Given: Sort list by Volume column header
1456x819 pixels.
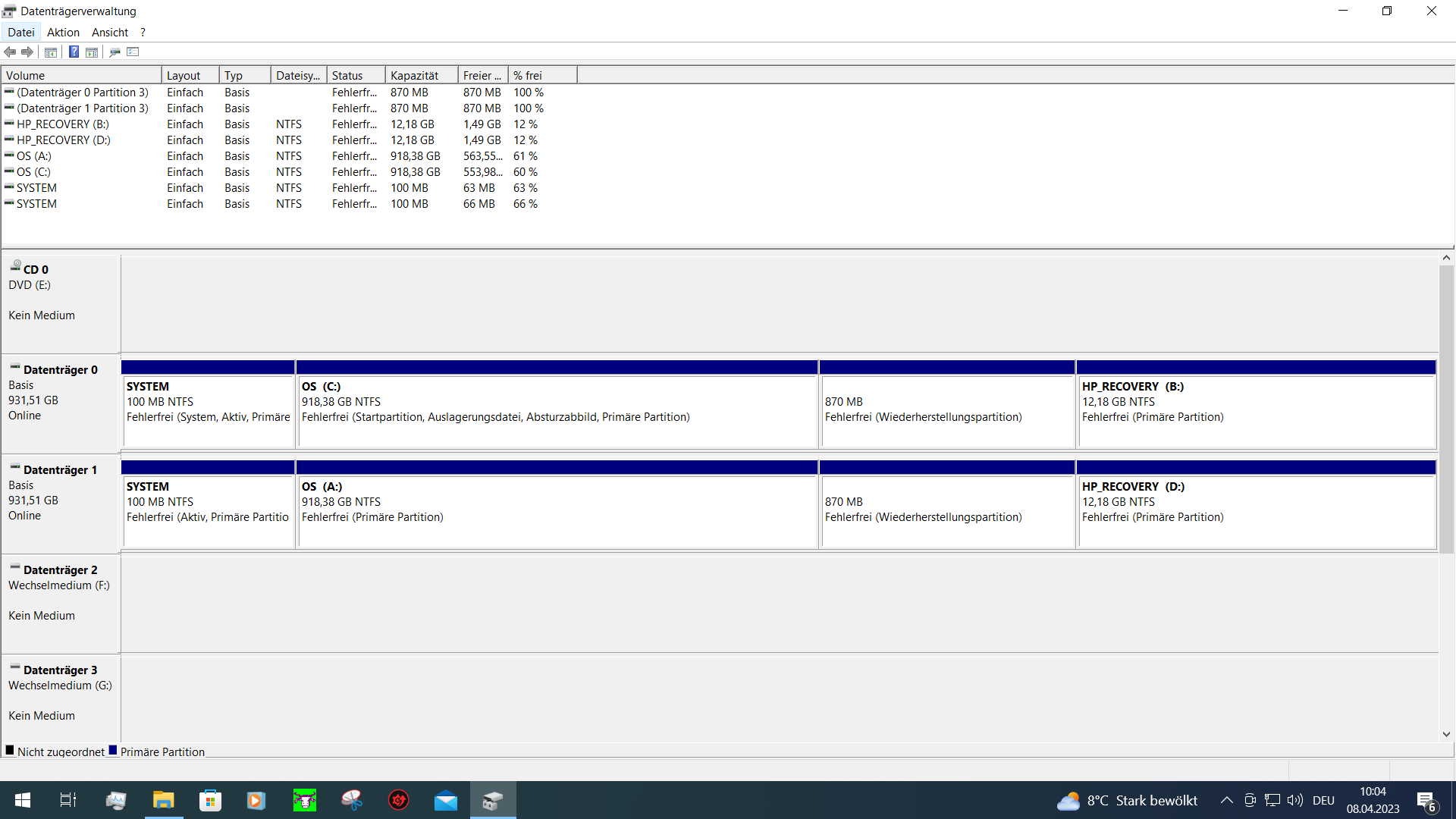Looking at the screenshot, I should coord(81,75).
